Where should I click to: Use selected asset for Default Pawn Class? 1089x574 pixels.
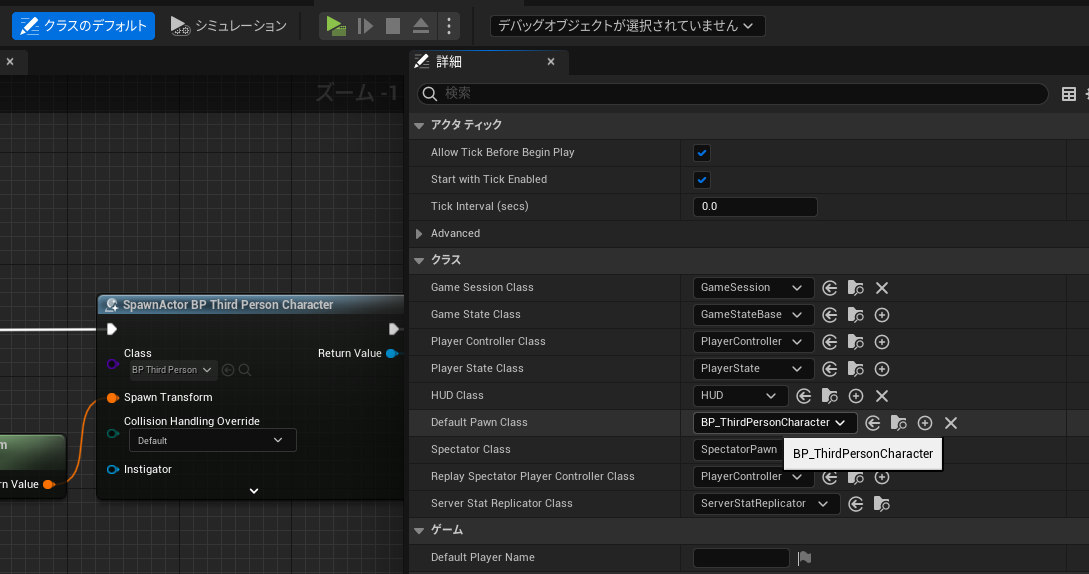(873, 423)
